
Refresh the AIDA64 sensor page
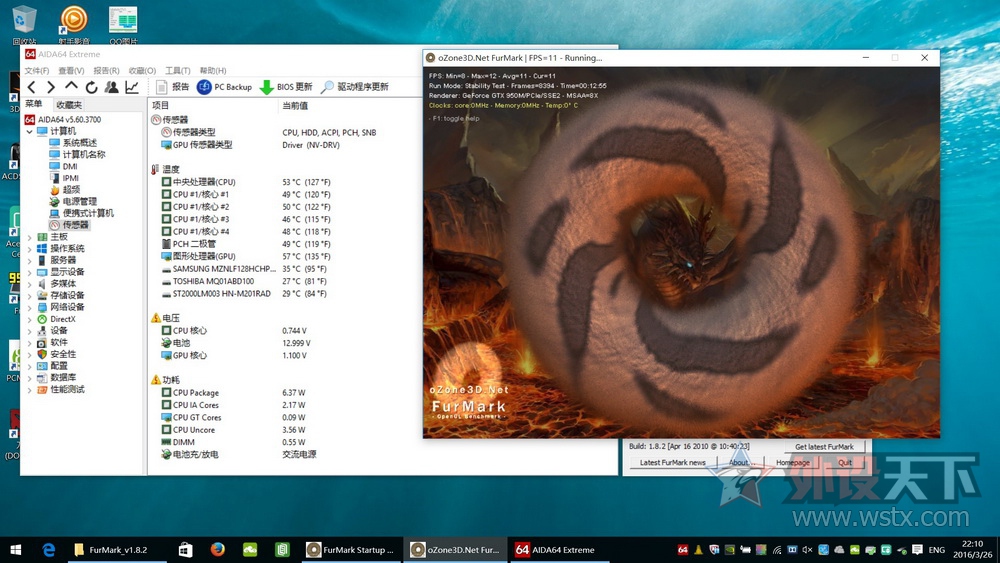[x=91, y=87]
